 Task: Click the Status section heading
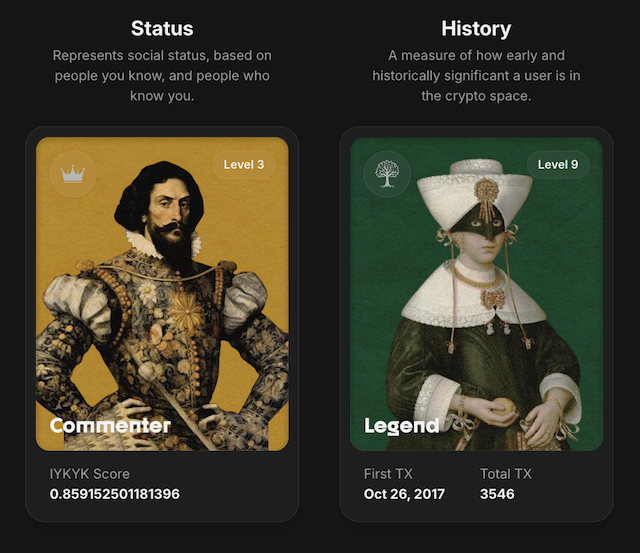[x=162, y=29]
